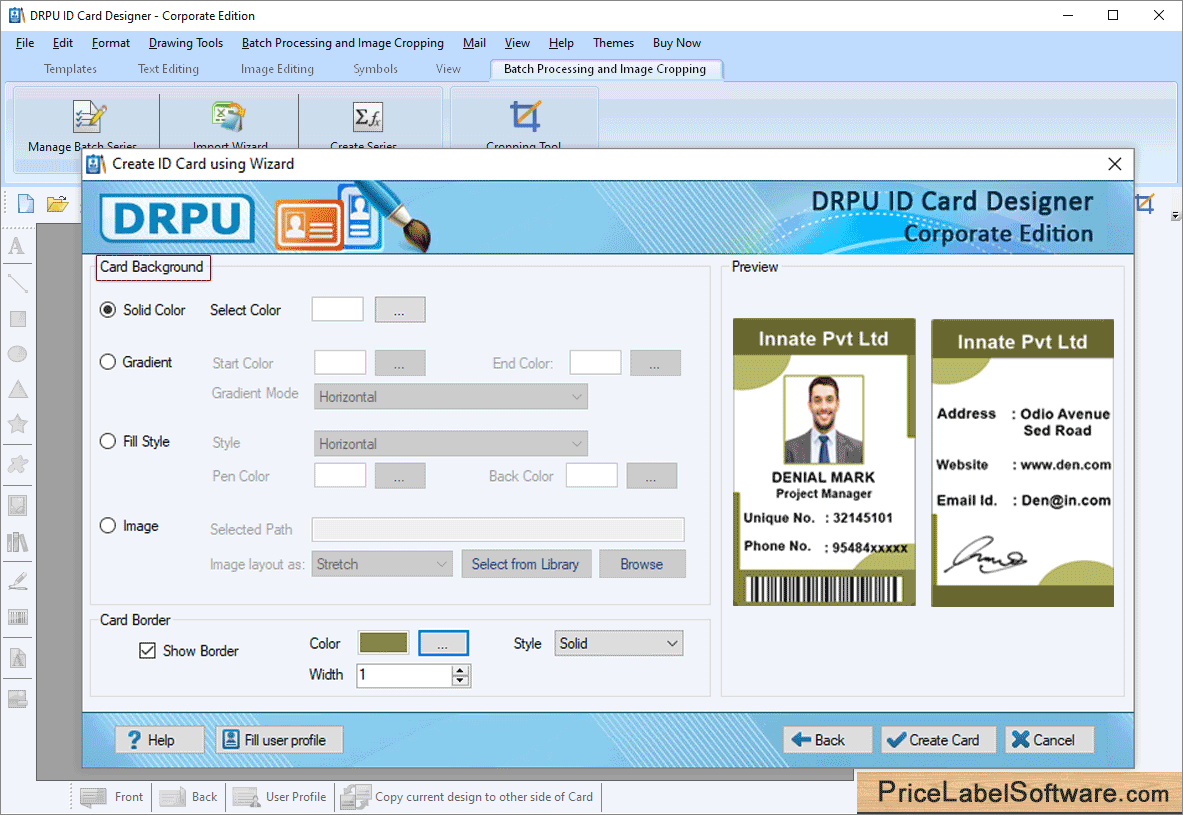Open the Gradient Mode dropdown
1183x815 pixels.
[x=449, y=396]
